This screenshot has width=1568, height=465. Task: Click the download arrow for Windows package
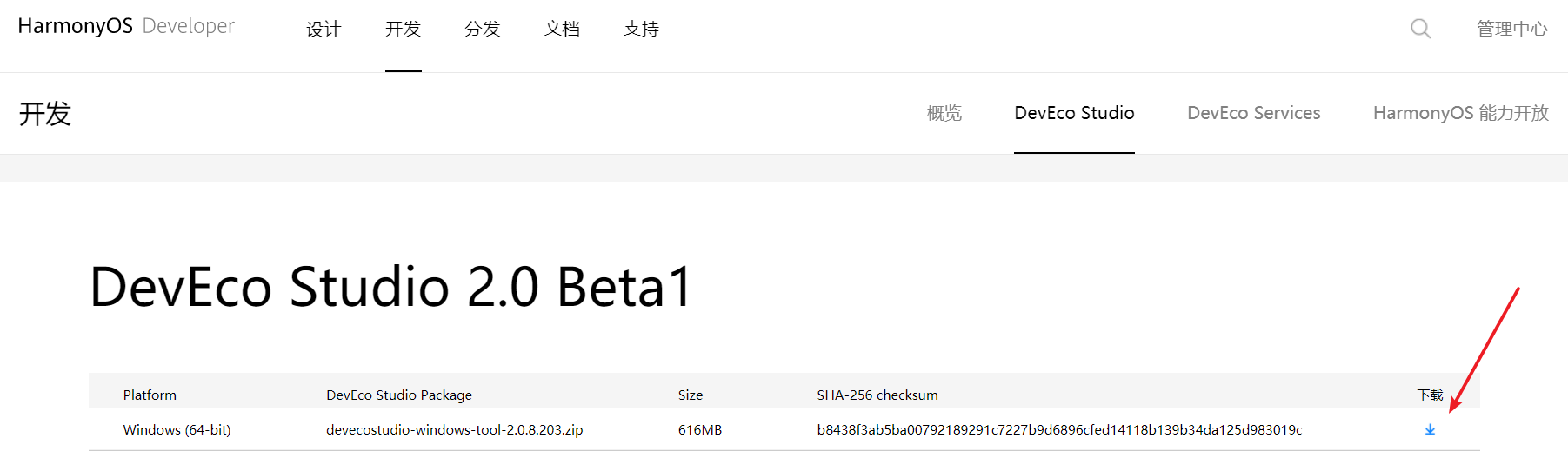pos(1430,429)
